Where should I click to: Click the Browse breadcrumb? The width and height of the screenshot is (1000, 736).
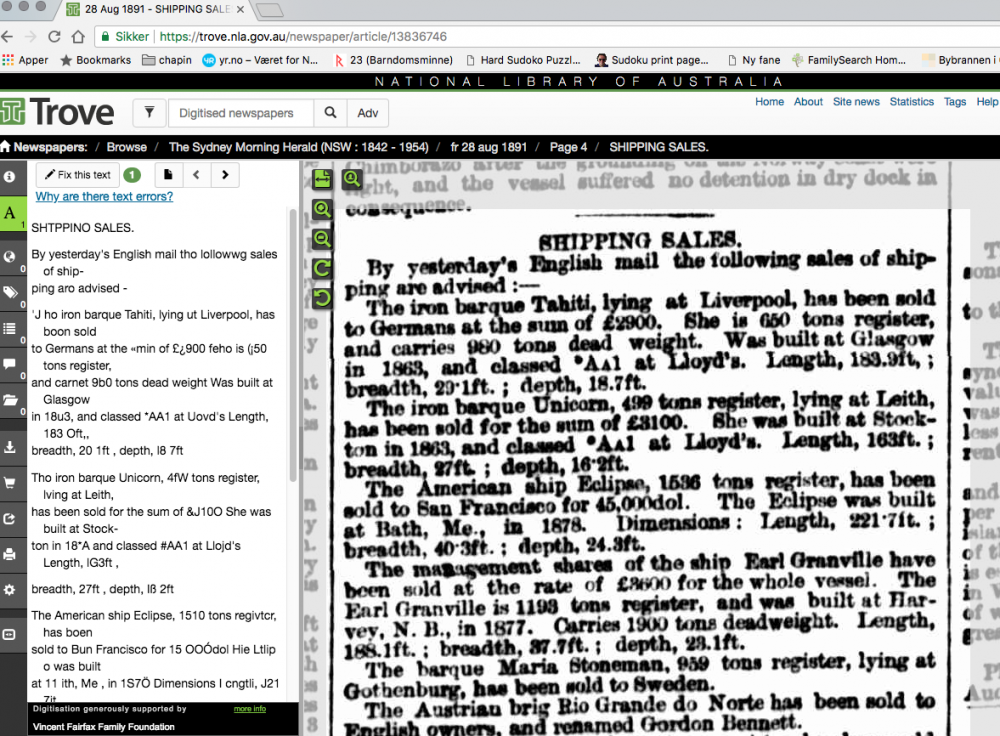pyautogui.click(x=126, y=147)
